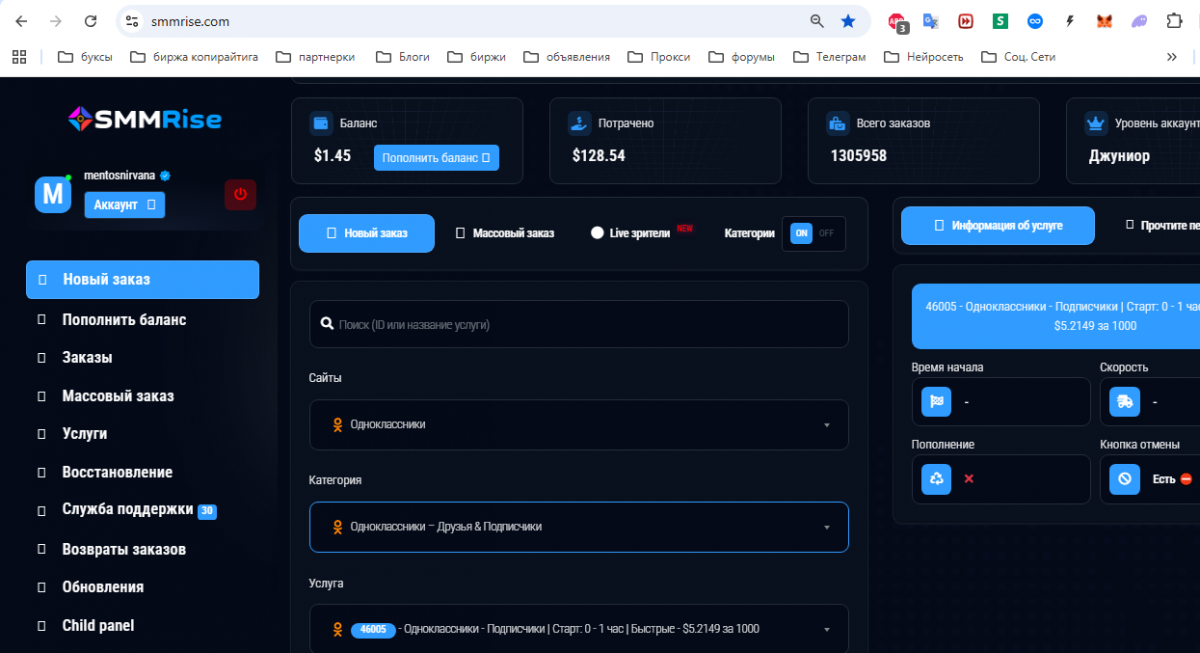Viewport: 1200px width, 653px height.
Task: Click the red power logout icon
Action: click(240, 194)
